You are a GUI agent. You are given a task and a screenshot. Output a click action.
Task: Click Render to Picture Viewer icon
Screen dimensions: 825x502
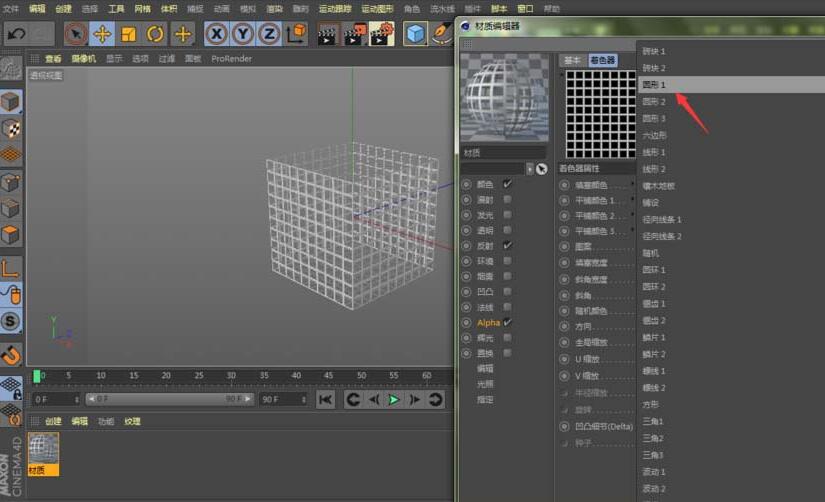tap(355, 34)
